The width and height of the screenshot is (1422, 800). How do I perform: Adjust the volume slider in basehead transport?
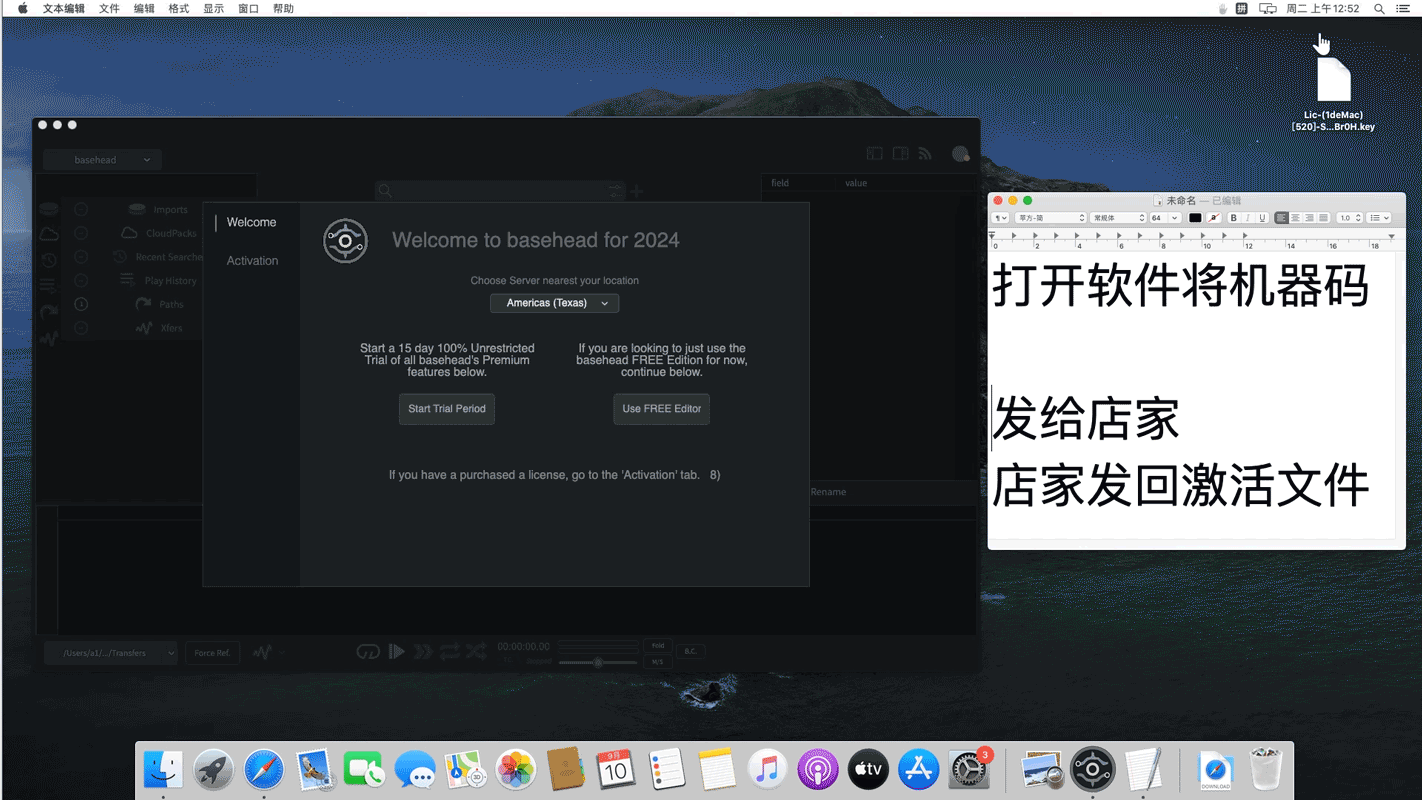coord(598,663)
